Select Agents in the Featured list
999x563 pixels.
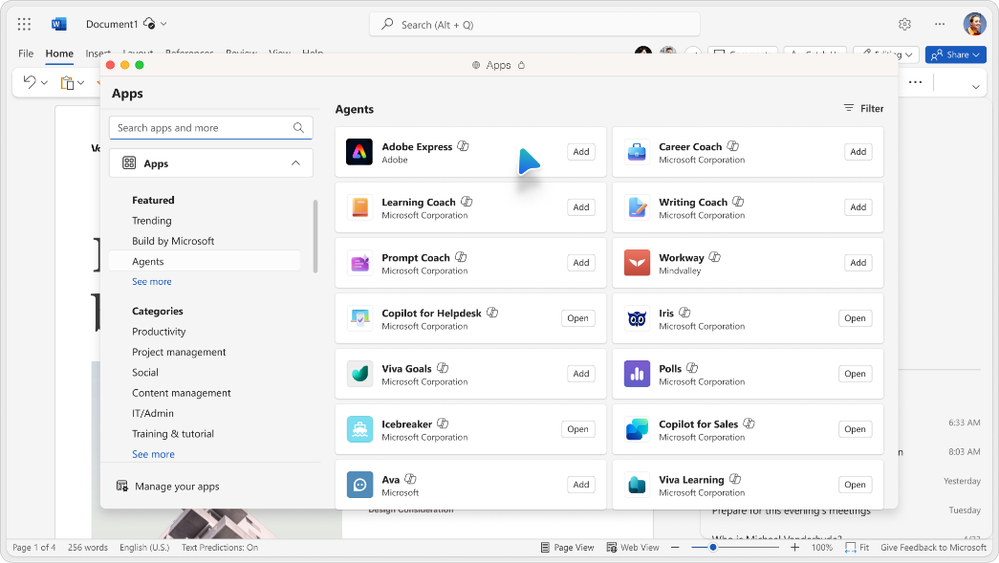click(148, 261)
